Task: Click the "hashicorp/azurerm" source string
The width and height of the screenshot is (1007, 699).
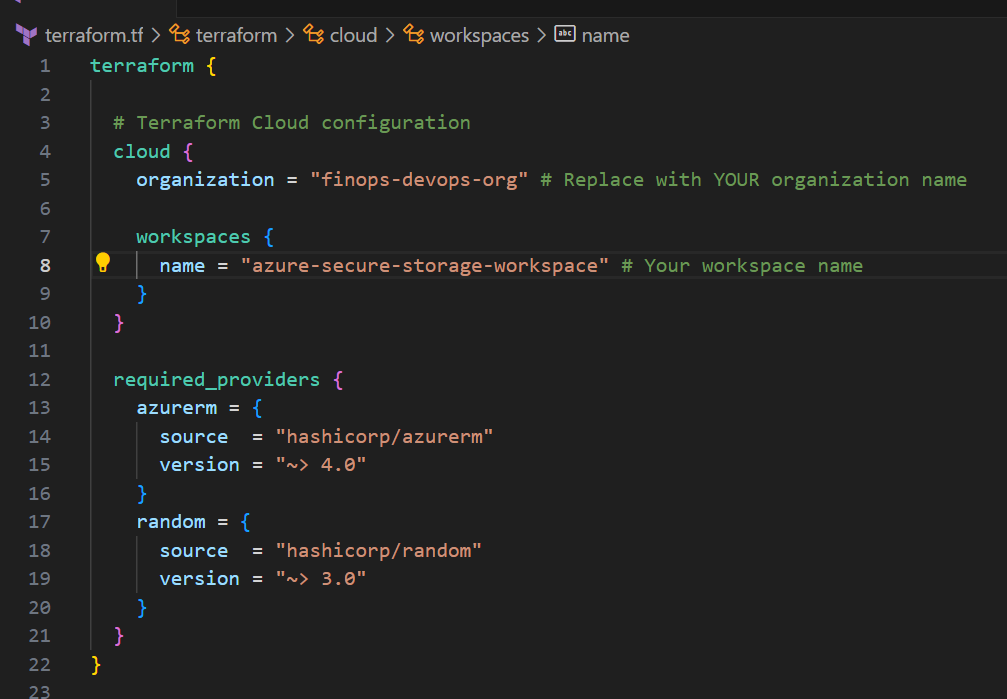Action: [385, 437]
